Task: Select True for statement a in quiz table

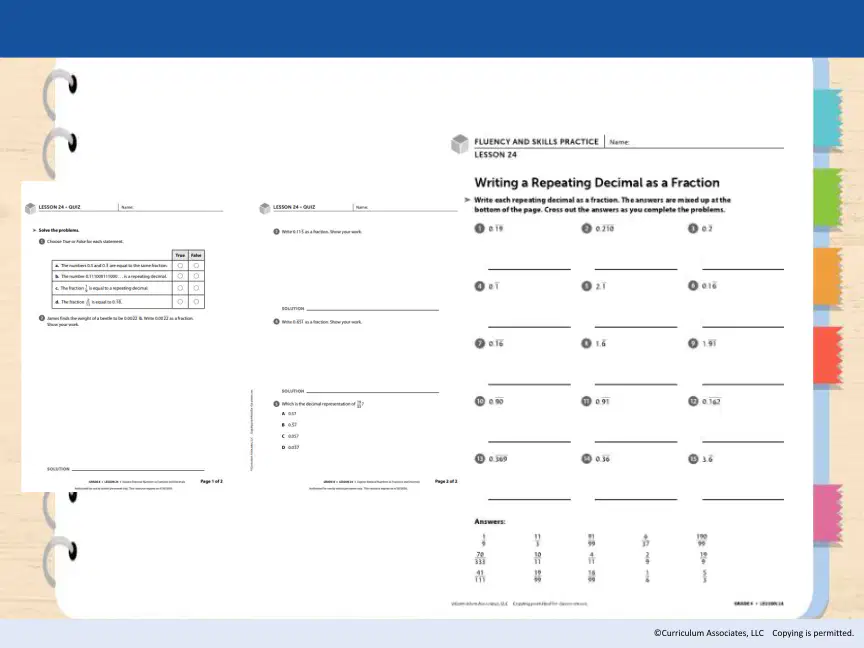Action: pos(180,266)
